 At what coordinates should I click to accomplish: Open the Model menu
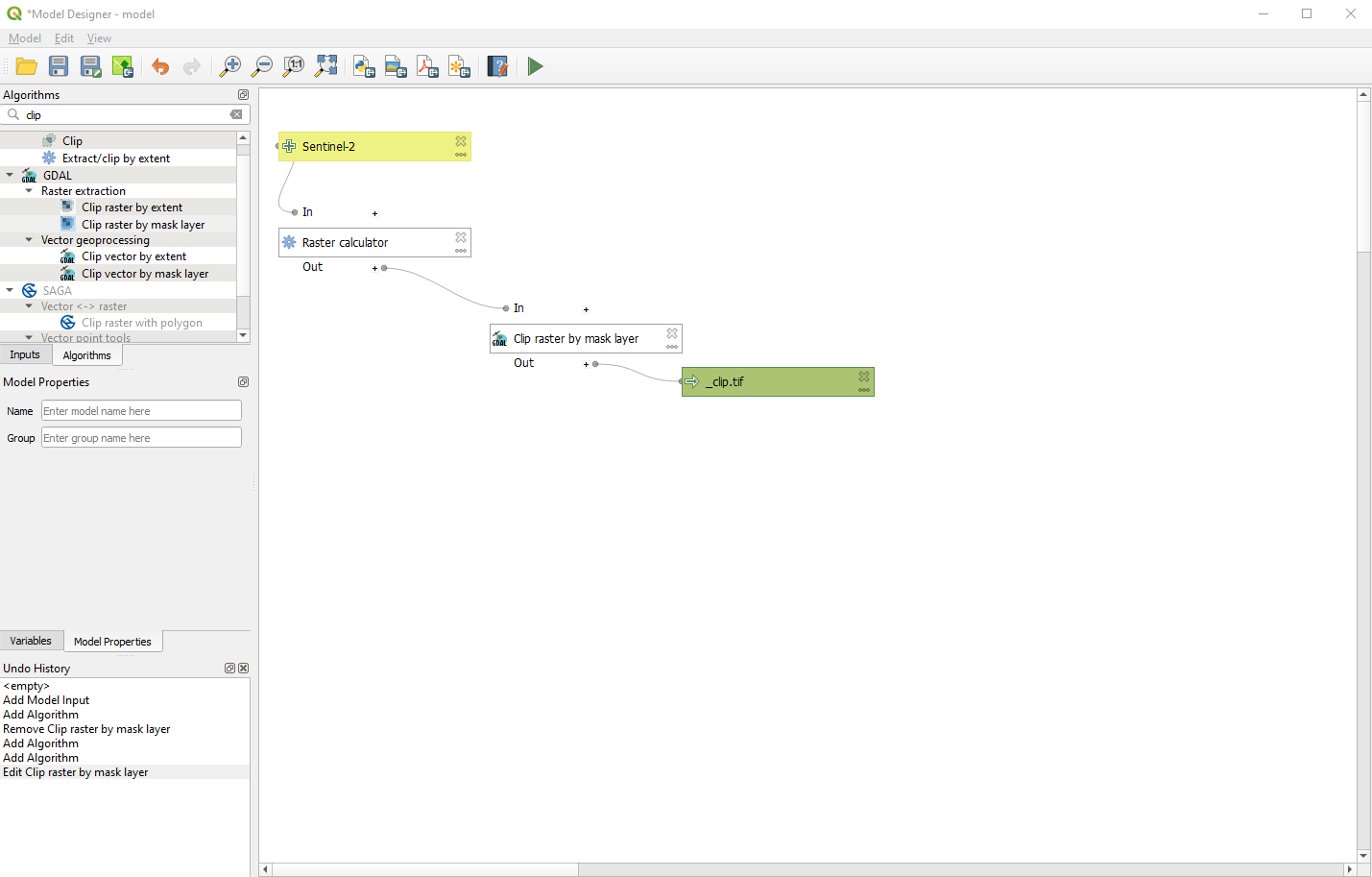coord(25,38)
